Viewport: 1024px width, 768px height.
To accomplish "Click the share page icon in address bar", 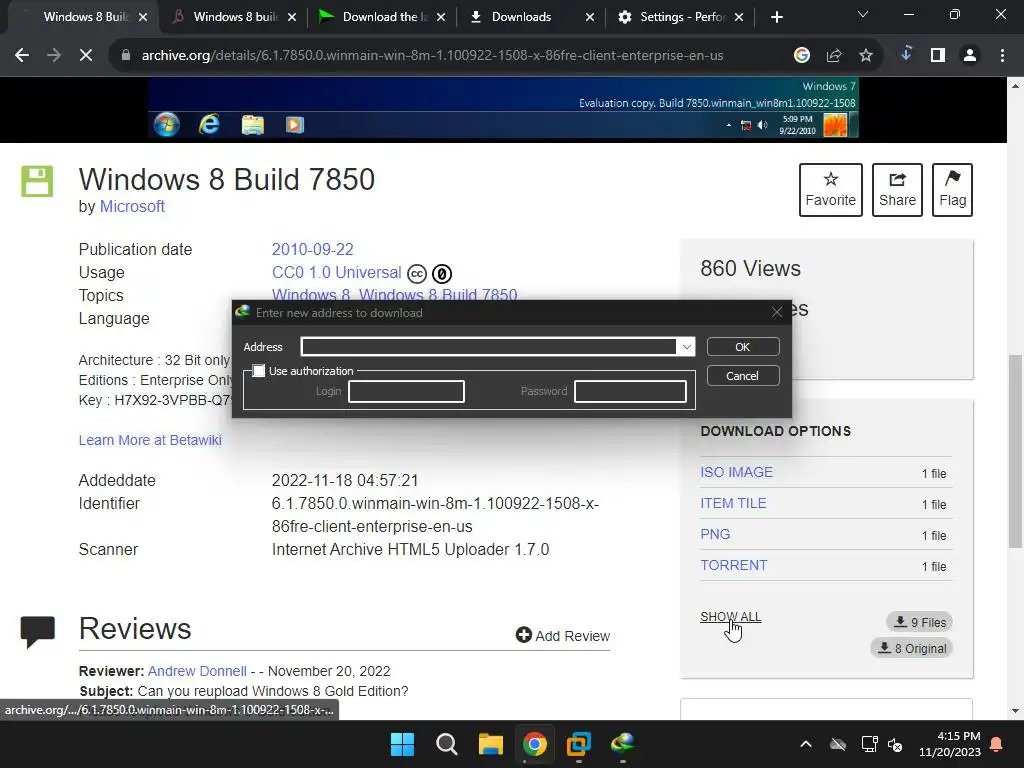I will pyautogui.click(x=834, y=56).
